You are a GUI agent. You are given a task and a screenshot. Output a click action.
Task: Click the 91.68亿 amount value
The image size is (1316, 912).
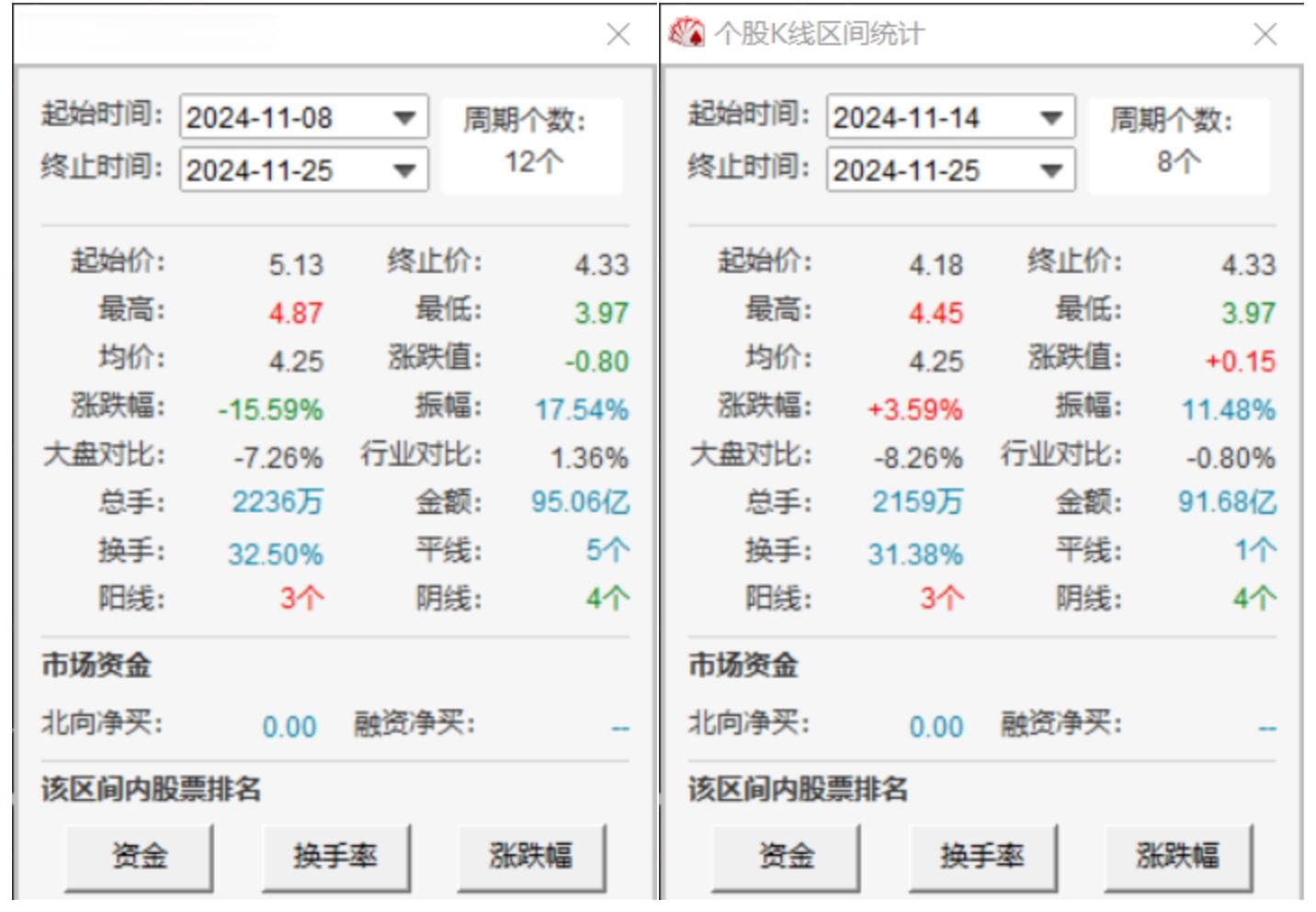(x=1228, y=502)
